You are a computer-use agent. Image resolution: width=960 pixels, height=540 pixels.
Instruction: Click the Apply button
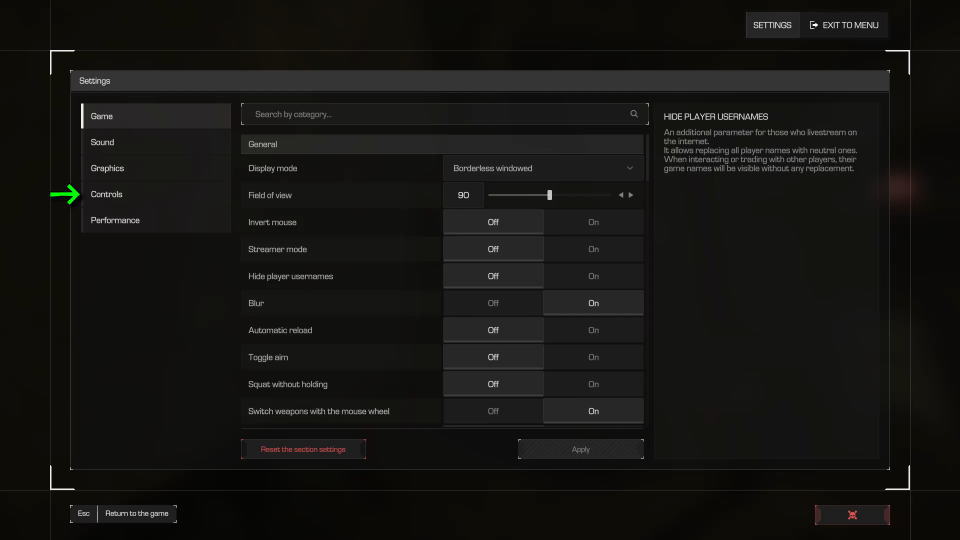tap(580, 449)
